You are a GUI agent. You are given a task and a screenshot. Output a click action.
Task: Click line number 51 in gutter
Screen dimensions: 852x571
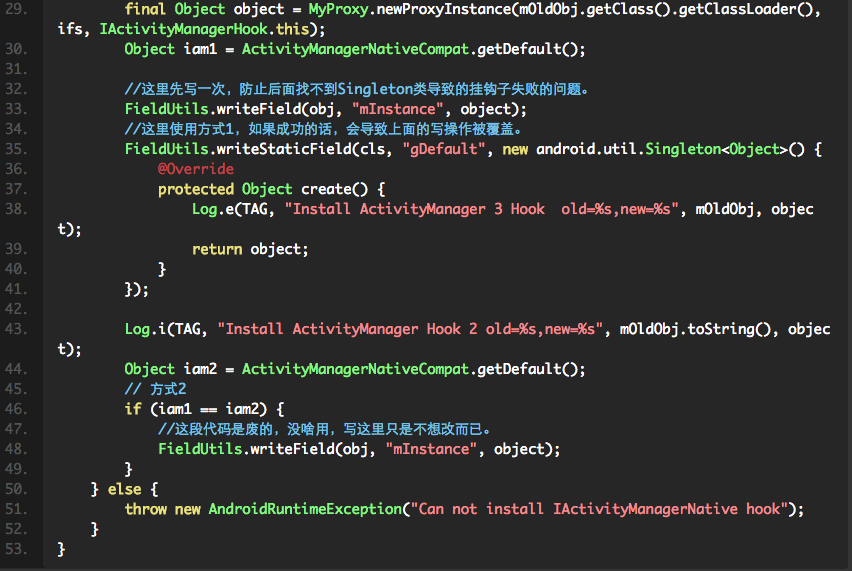[x=16, y=509]
